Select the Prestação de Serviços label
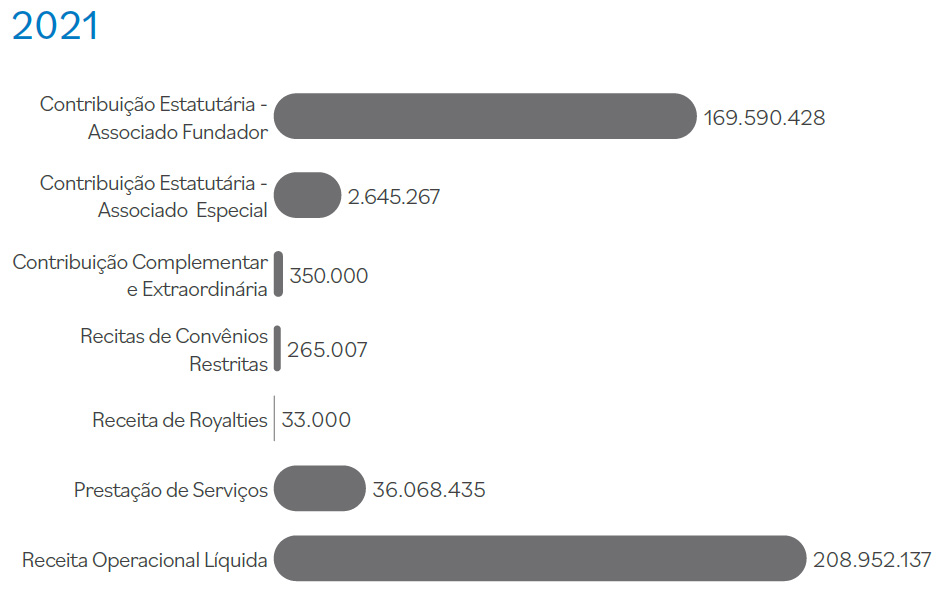 pos(171,490)
